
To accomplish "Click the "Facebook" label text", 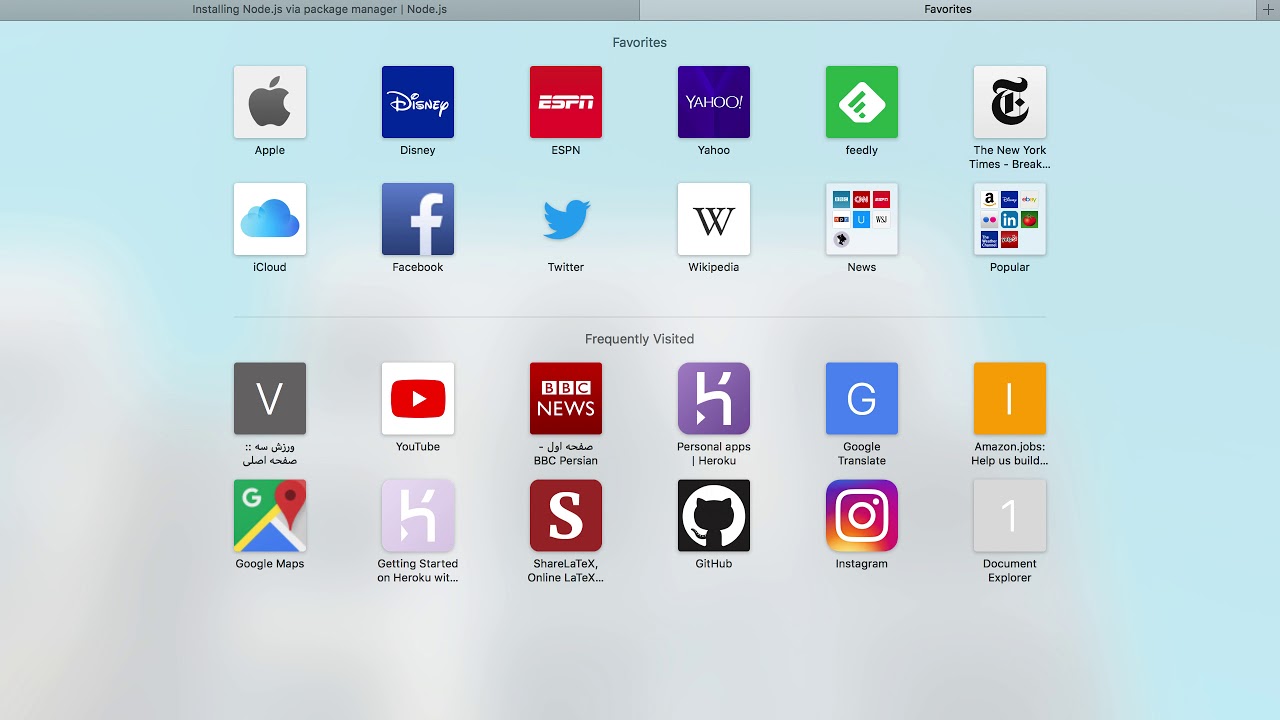I will [x=418, y=267].
